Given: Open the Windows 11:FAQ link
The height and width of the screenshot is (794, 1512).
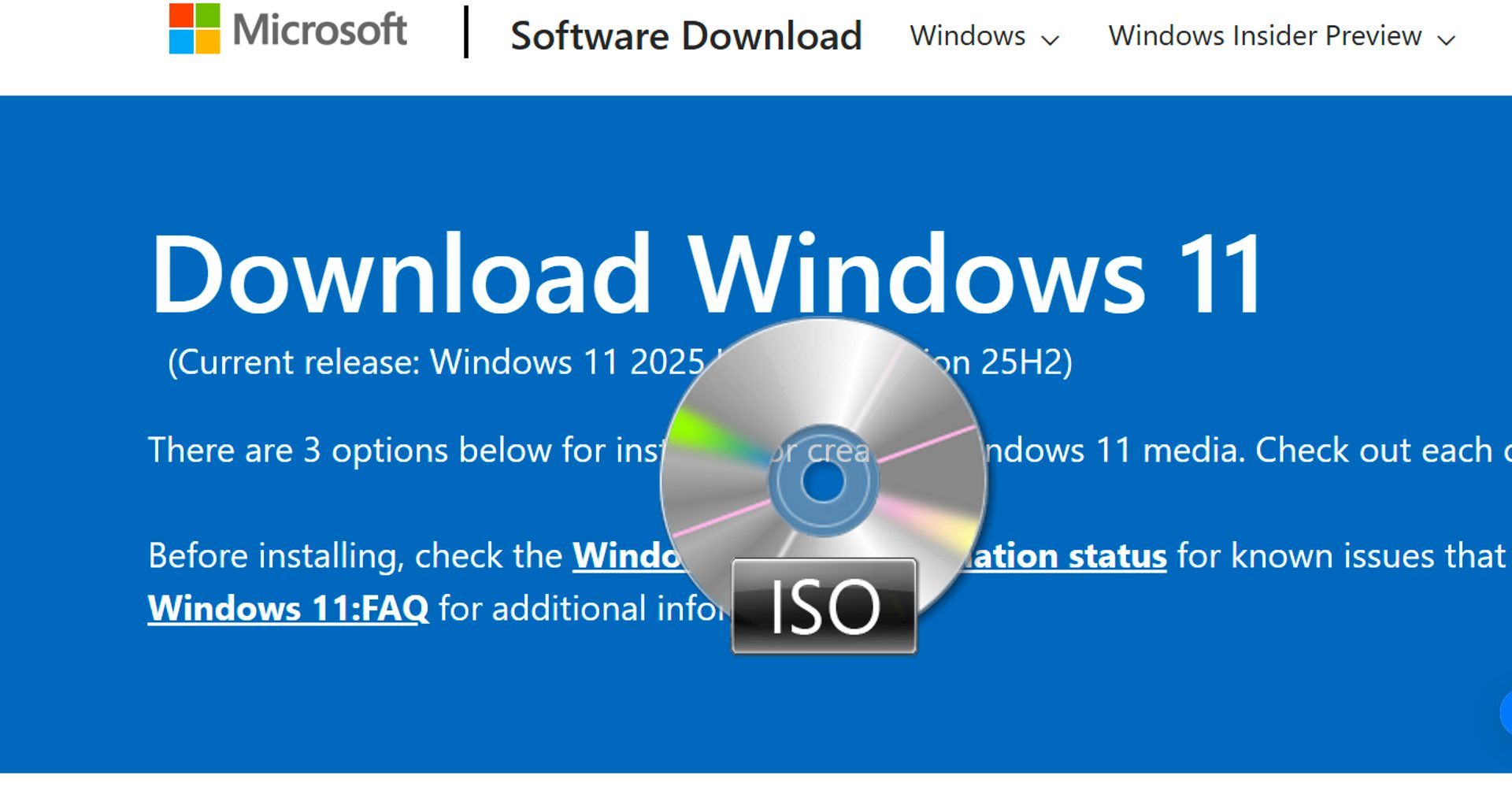Looking at the screenshot, I should click(x=288, y=608).
